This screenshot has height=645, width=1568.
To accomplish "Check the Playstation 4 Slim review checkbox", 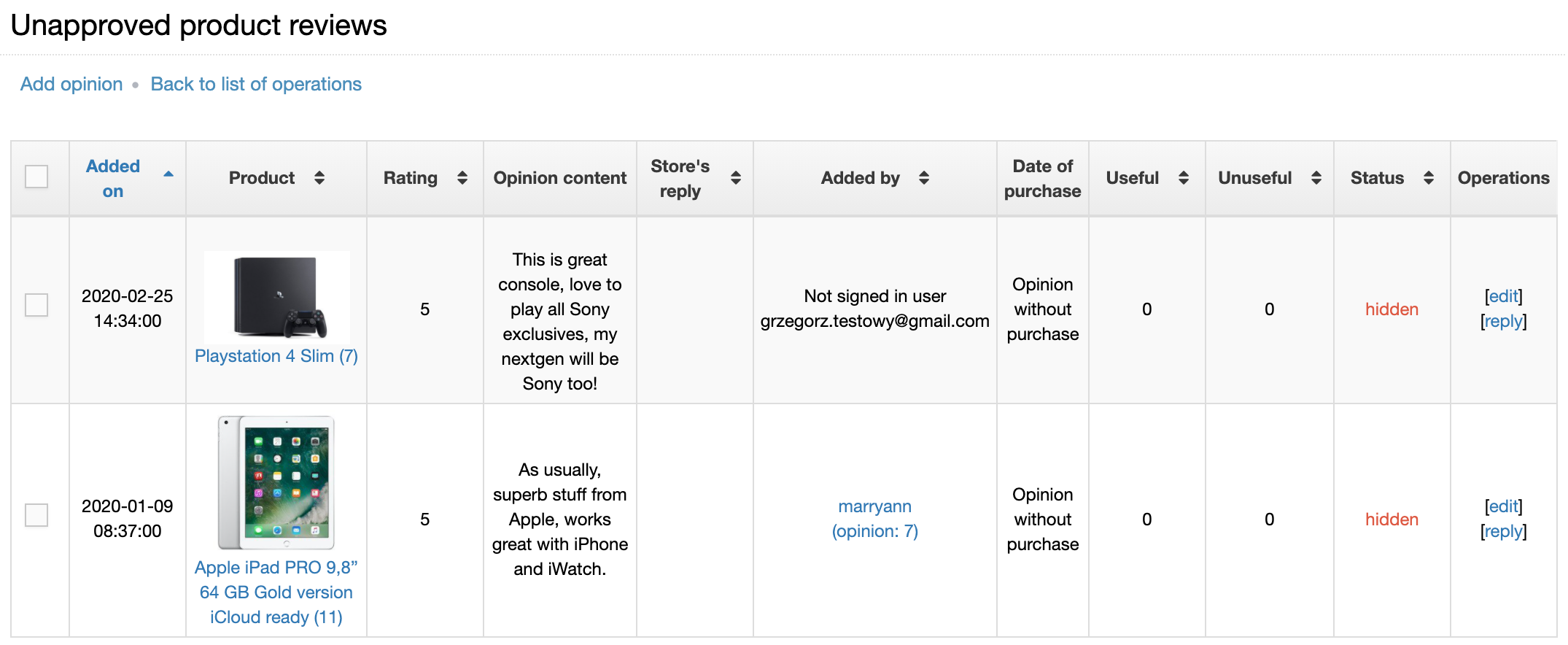I will [36, 305].
